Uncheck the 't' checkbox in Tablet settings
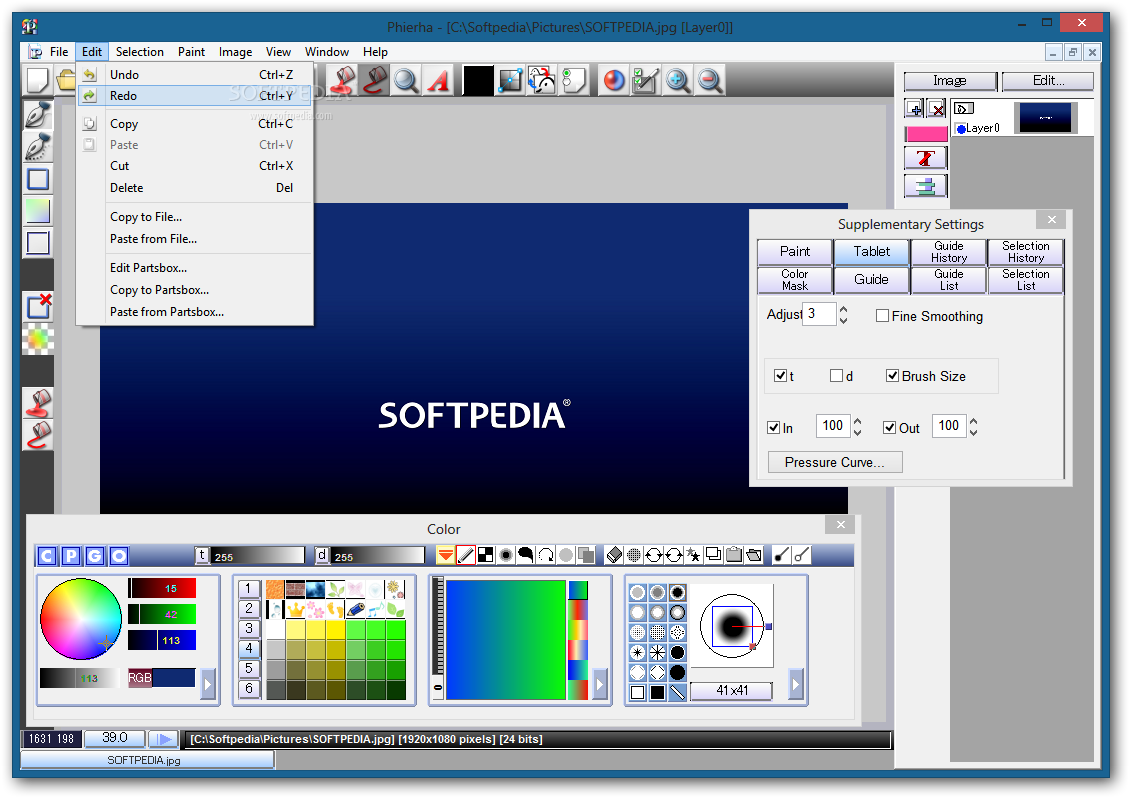This screenshot has width=1130, height=798. pyautogui.click(x=780, y=376)
